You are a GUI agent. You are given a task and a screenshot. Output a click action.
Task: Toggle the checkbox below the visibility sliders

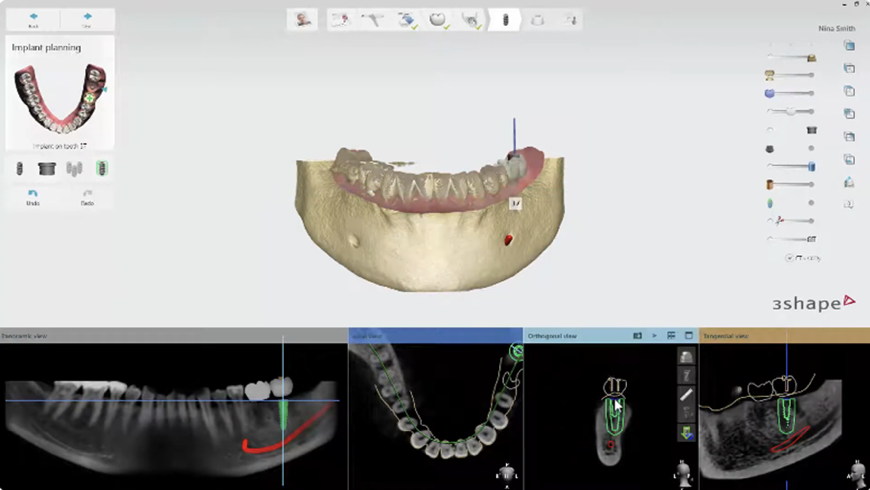(789, 258)
